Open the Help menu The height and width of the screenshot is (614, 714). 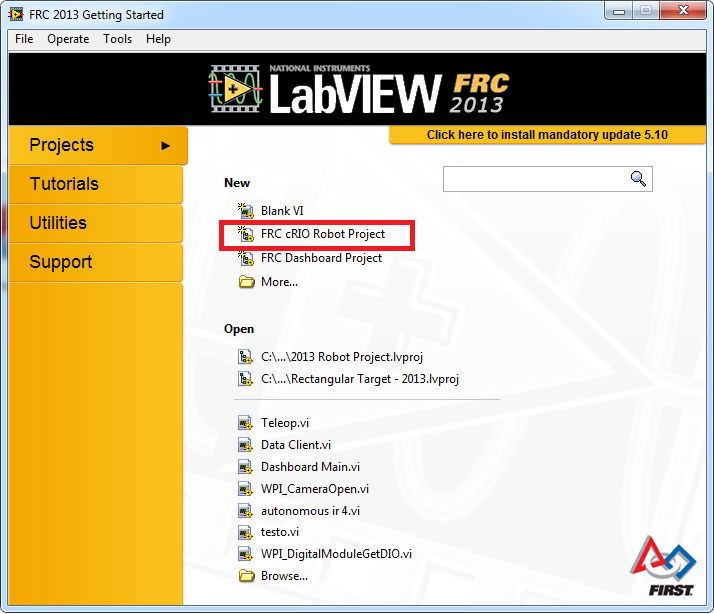(x=158, y=39)
